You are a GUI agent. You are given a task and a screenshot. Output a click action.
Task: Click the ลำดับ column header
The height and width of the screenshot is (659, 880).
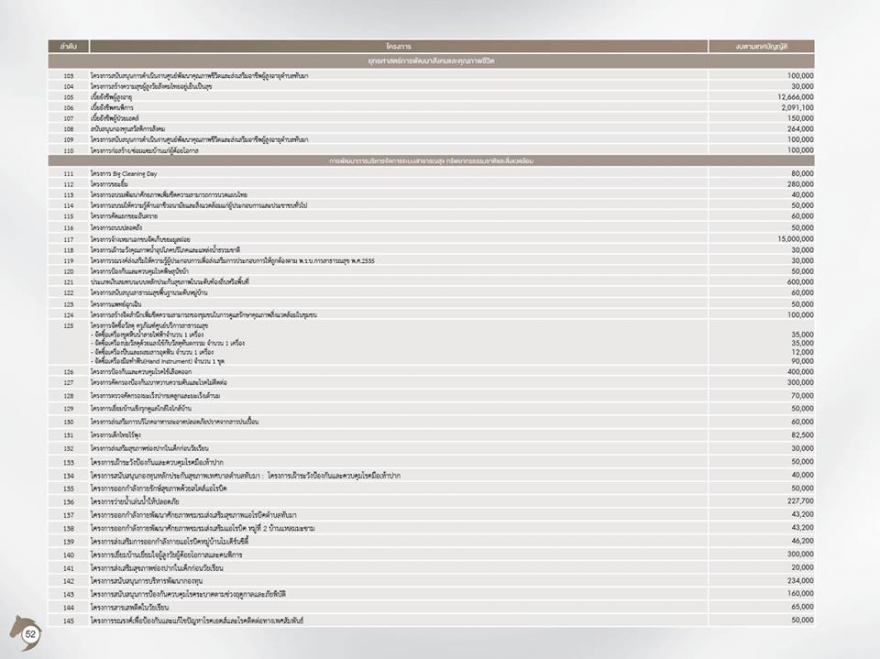(68, 47)
